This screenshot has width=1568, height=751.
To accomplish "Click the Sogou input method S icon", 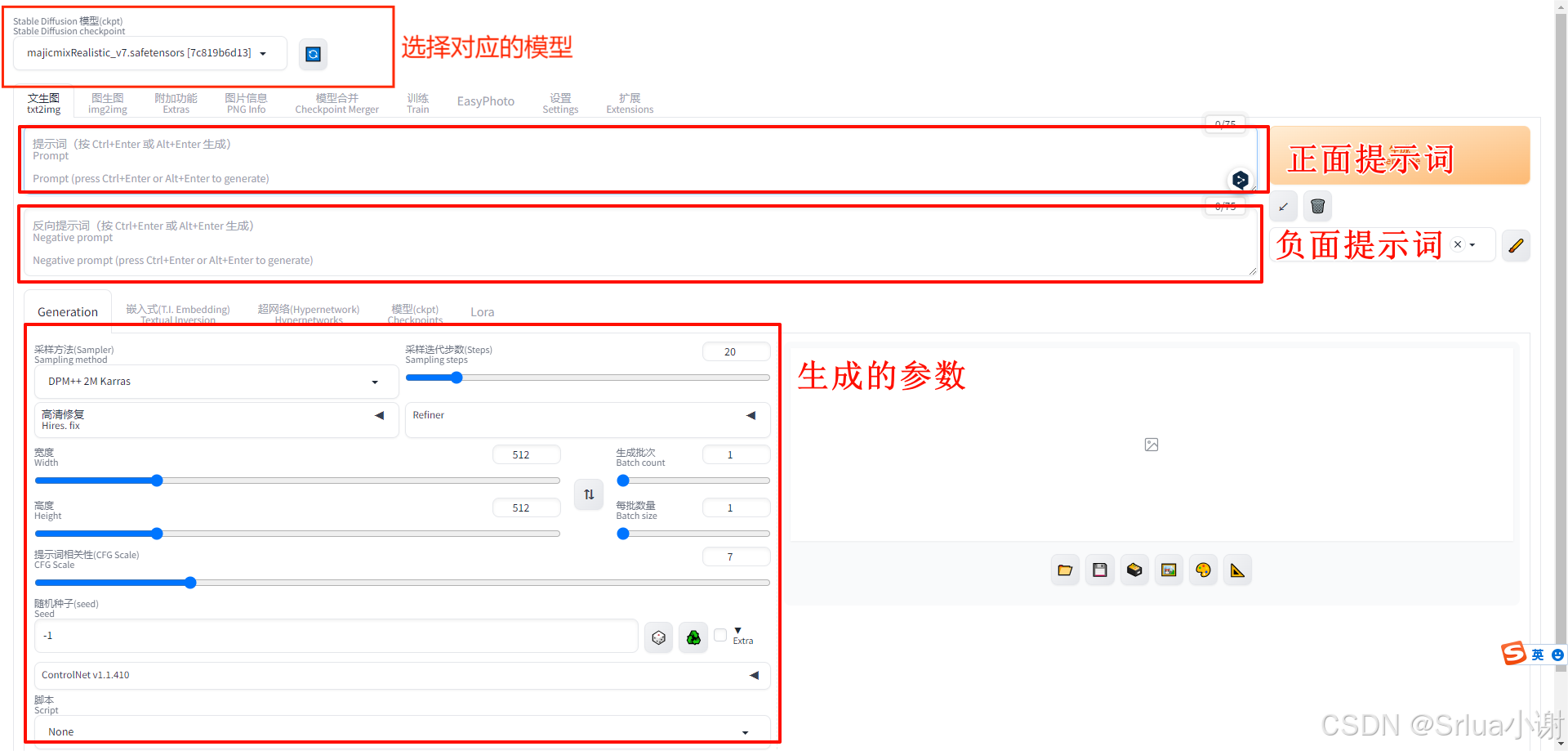I will click(1514, 654).
